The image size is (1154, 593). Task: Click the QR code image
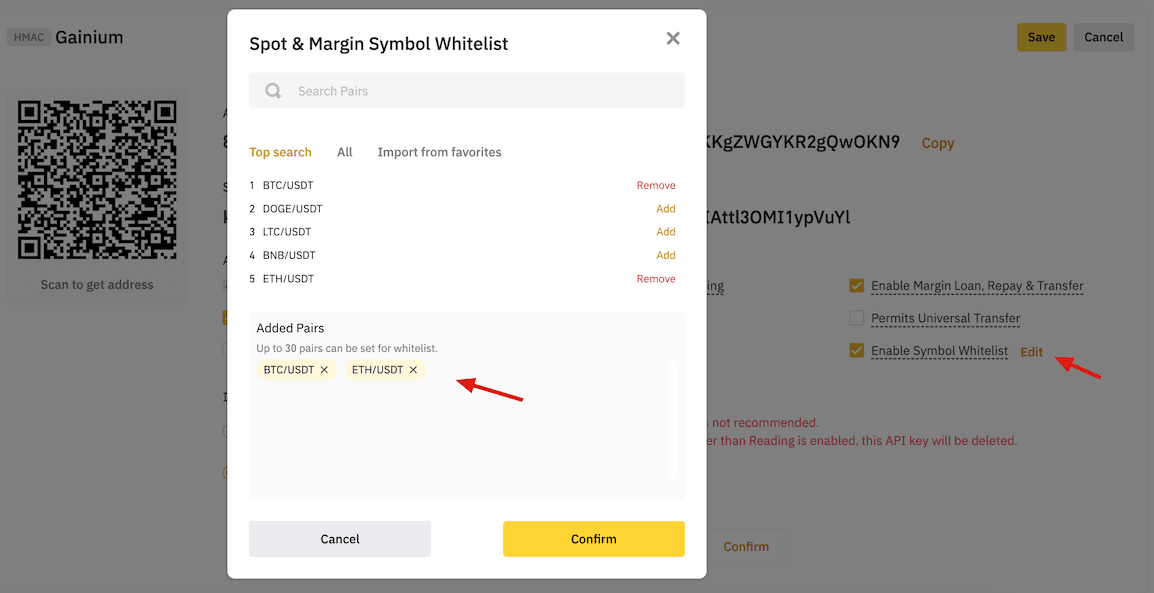pos(97,180)
